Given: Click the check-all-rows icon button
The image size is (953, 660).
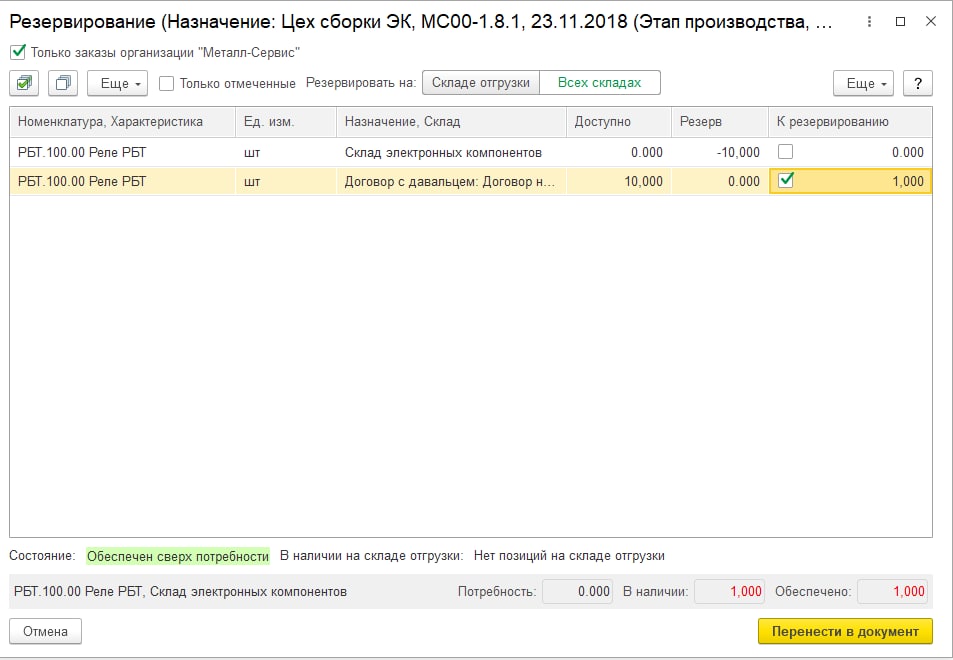Looking at the screenshot, I should (x=24, y=83).
